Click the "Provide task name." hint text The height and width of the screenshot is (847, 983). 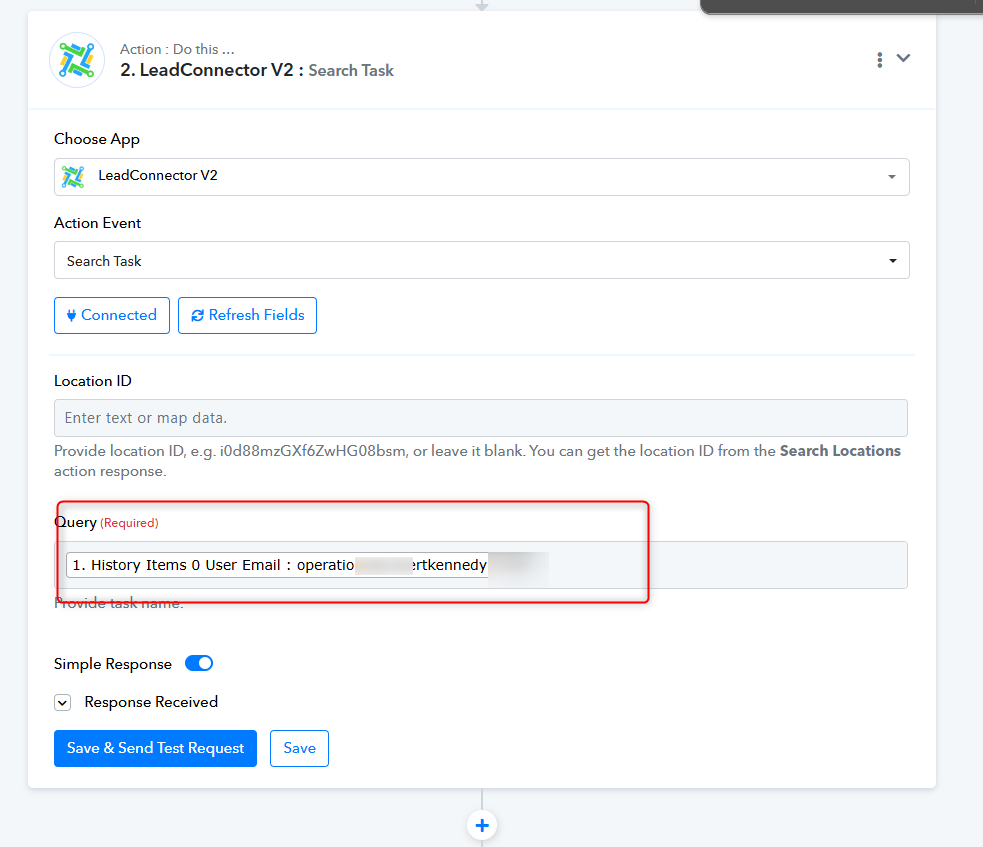tap(118, 603)
